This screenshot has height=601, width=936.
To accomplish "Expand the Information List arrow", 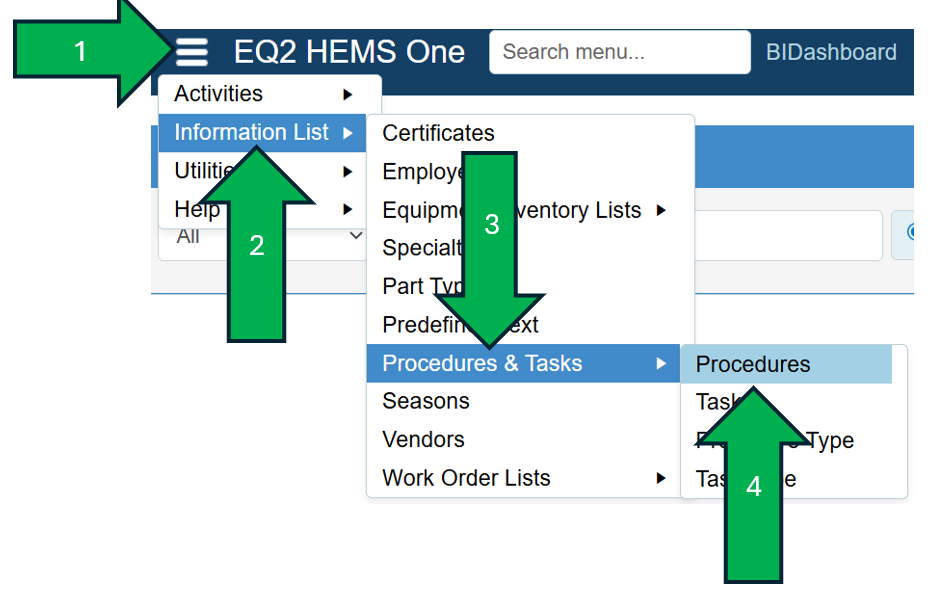I will click(347, 132).
